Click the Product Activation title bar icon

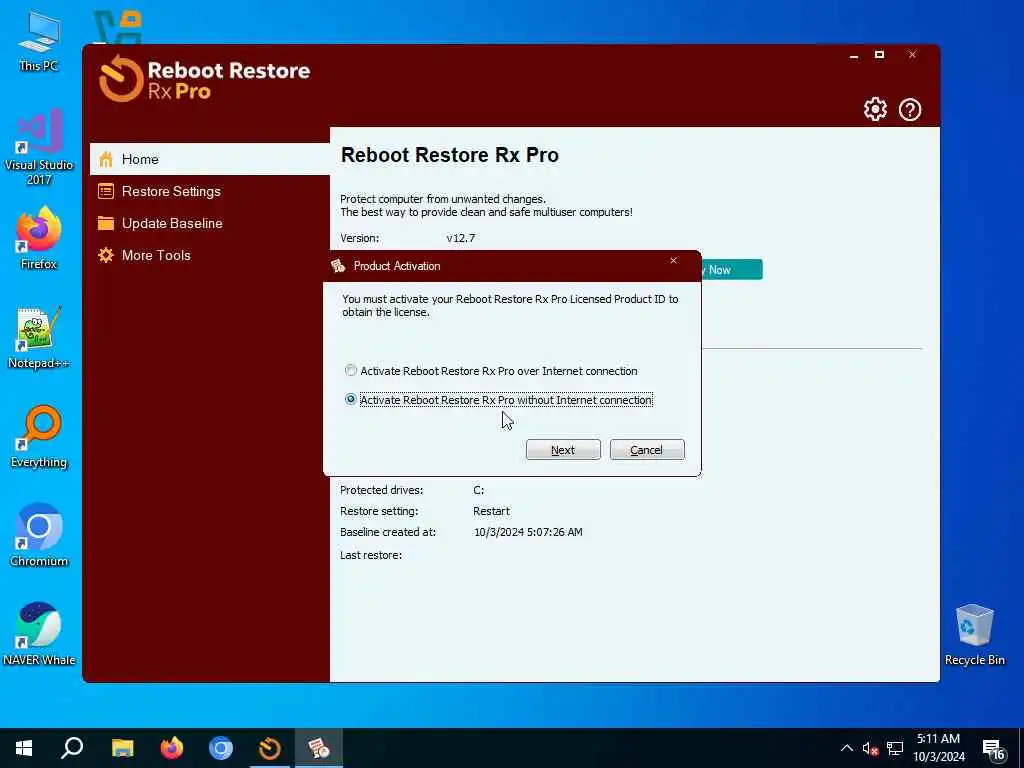coord(338,266)
